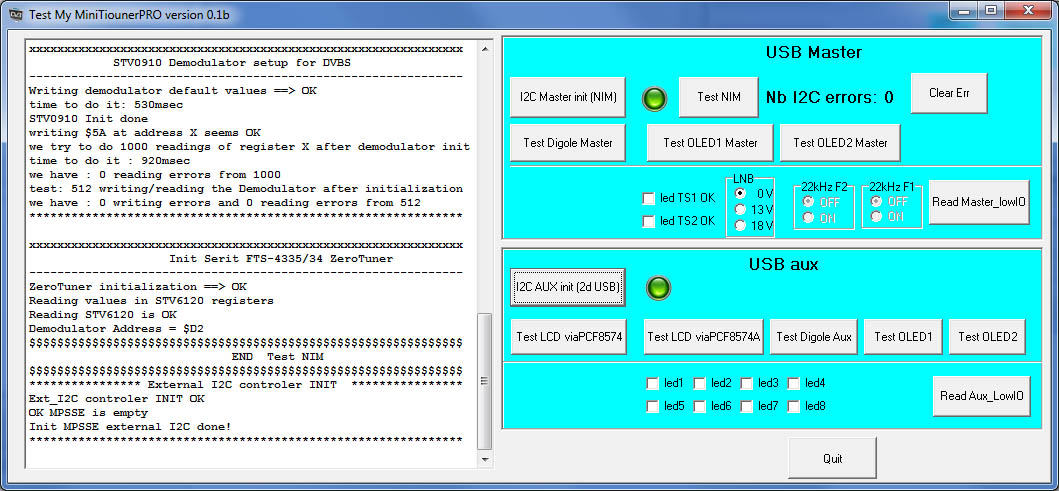The image size is (1059, 491).
Task: Toggle the led6 checkbox
Action: point(700,407)
